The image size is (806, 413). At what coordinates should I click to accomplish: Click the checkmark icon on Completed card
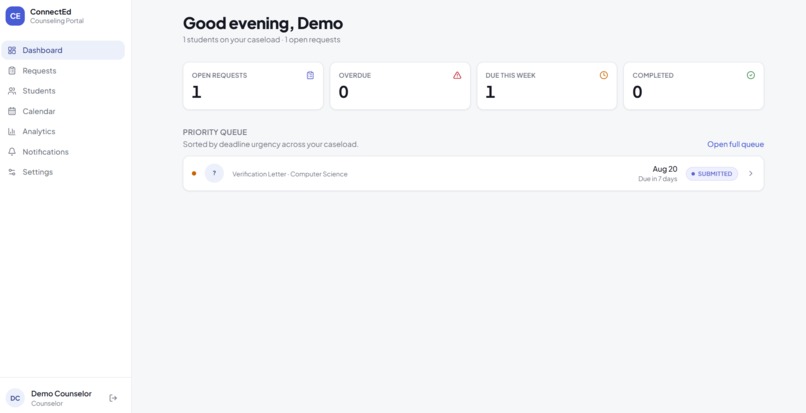point(750,75)
